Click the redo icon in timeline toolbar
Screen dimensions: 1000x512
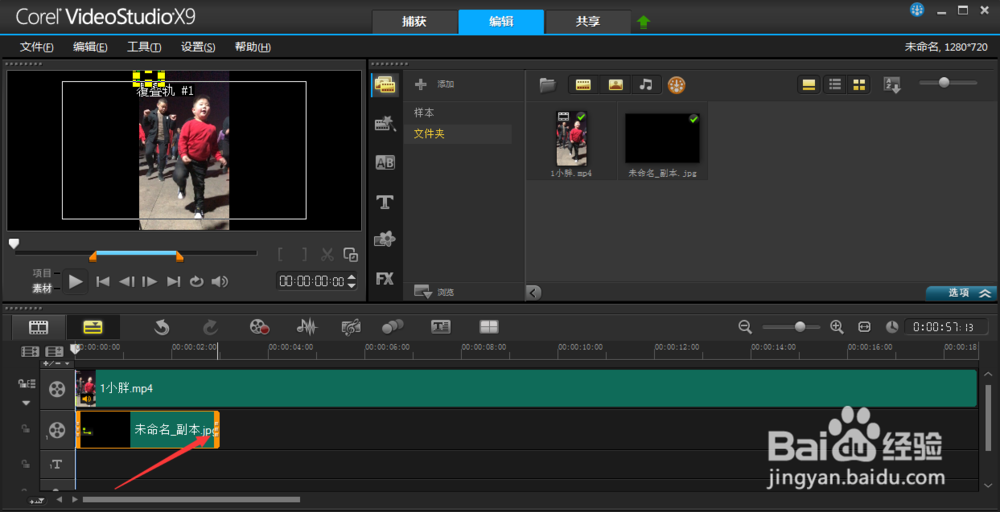pyautogui.click(x=210, y=328)
